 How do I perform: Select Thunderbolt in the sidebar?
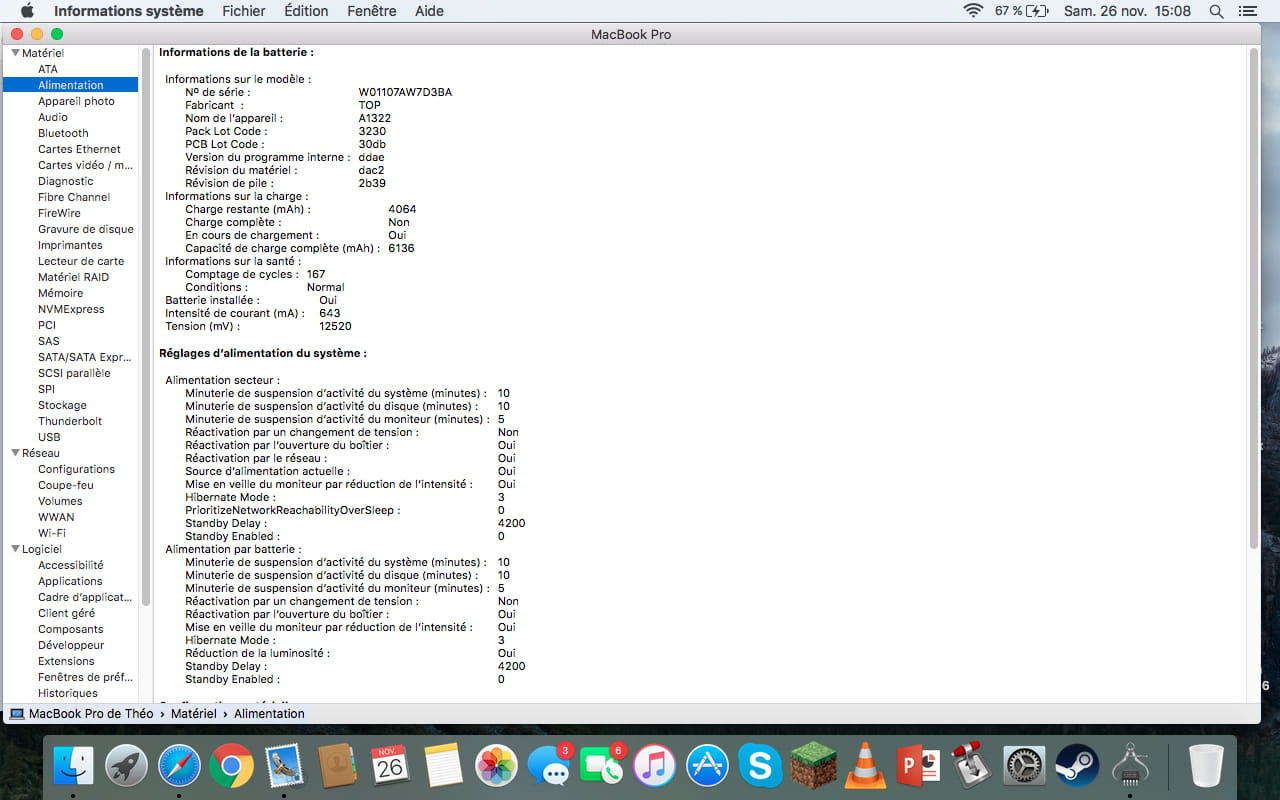point(70,421)
